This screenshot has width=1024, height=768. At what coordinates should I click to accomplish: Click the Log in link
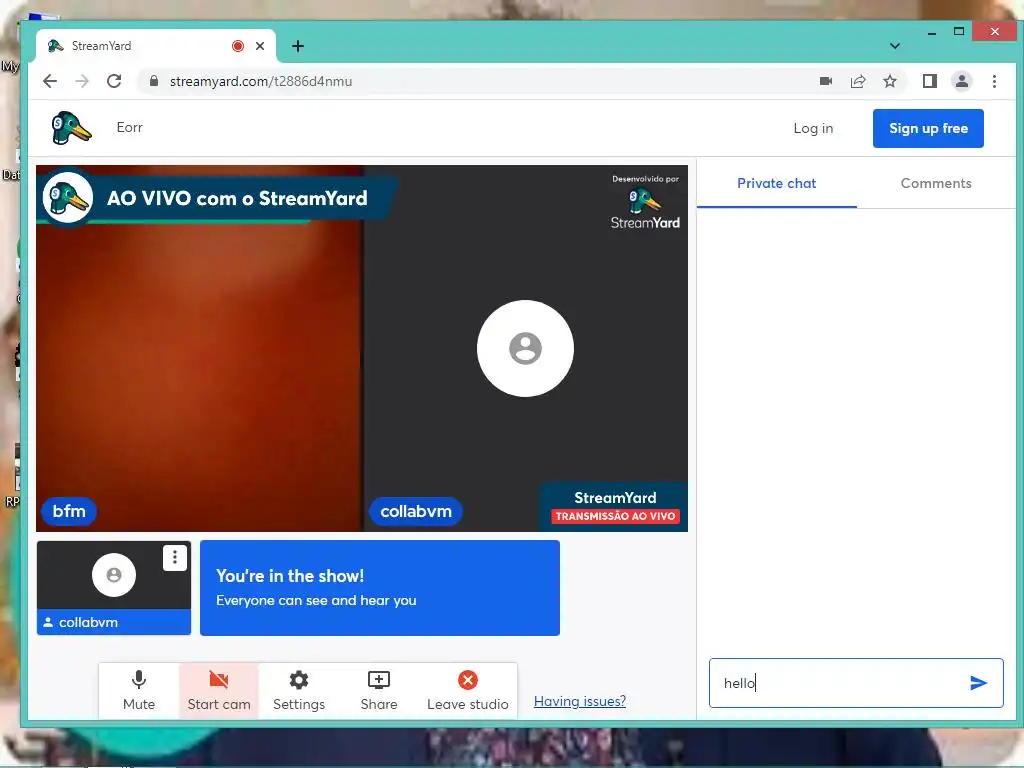click(x=813, y=129)
